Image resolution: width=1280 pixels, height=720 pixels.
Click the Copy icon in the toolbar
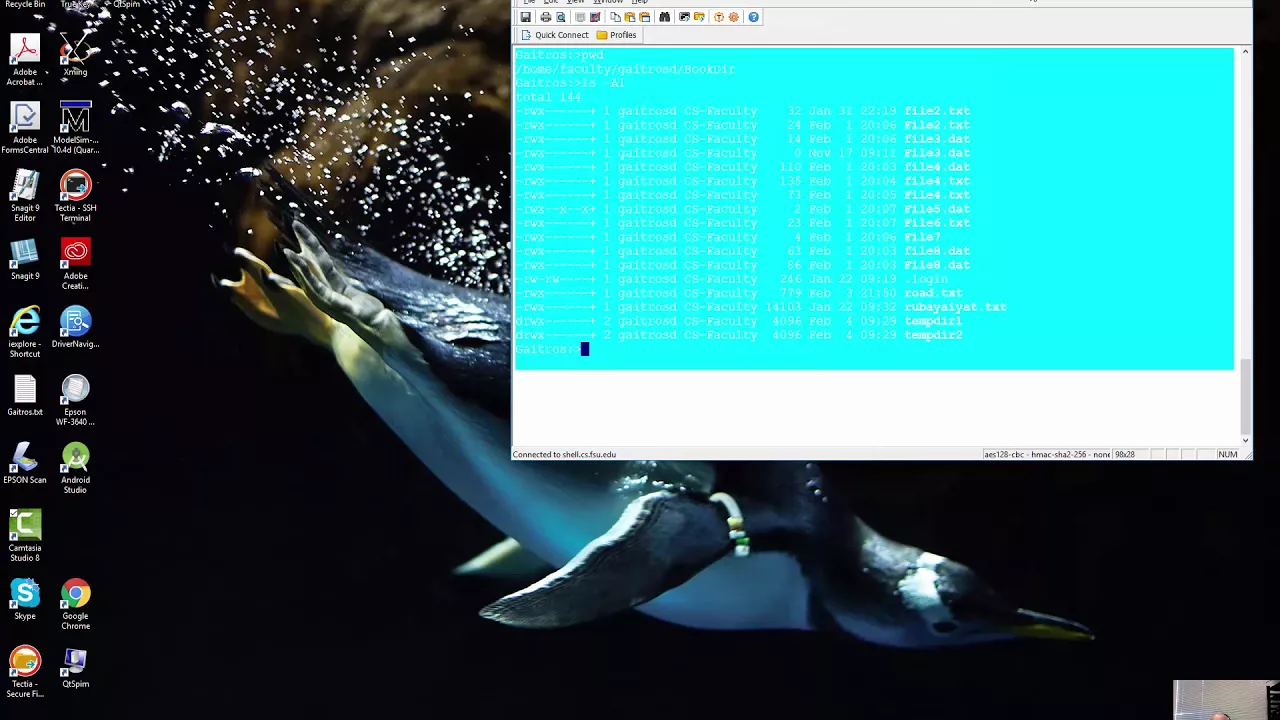tap(615, 17)
